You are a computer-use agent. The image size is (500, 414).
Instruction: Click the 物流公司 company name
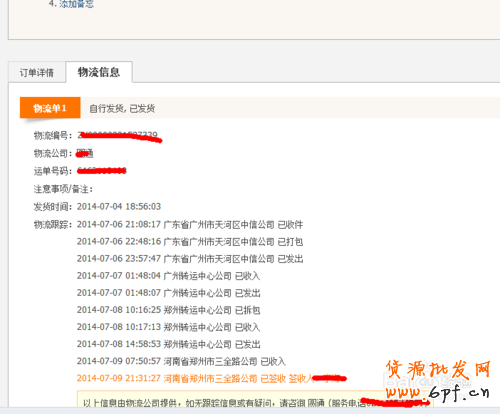point(85,153)
